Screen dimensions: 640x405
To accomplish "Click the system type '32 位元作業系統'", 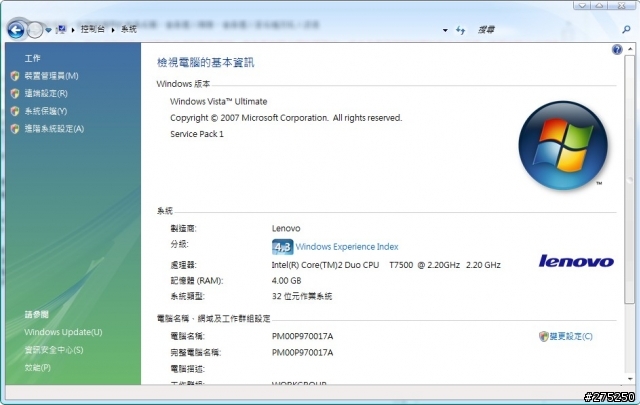I will click(x=302, y=296).
